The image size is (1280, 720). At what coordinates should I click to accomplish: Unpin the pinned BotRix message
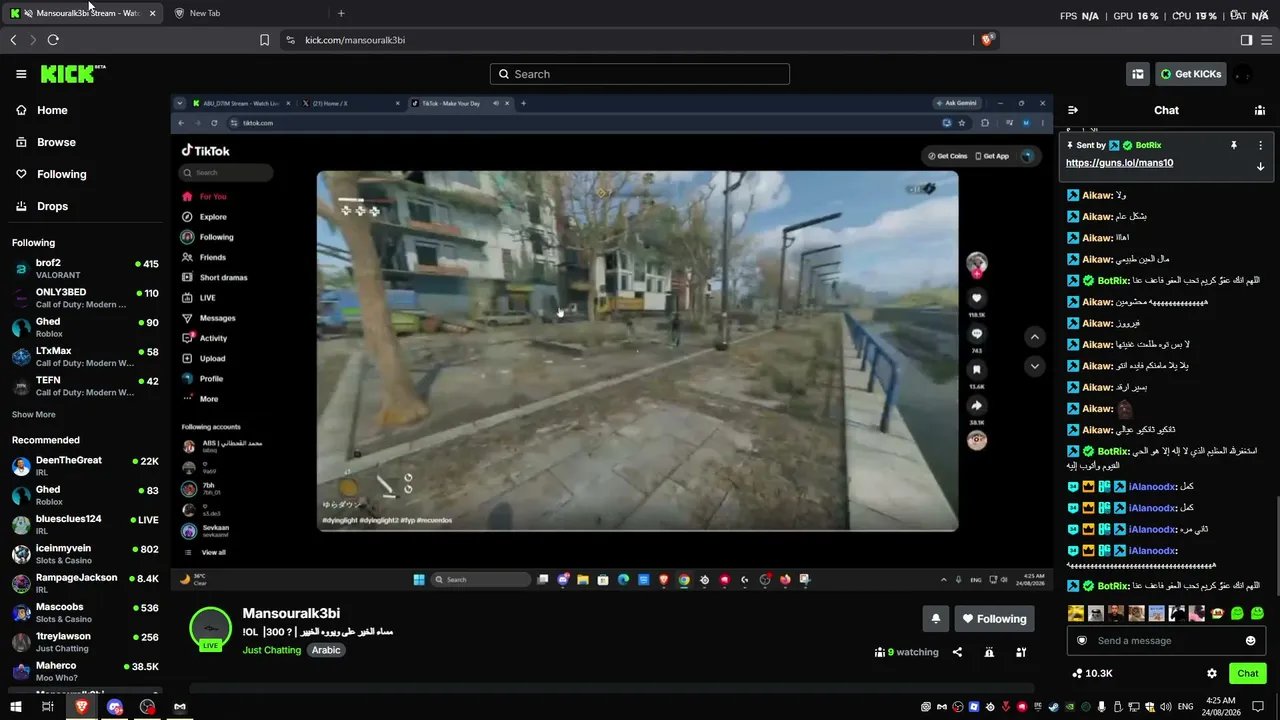tap(1234, 145)
